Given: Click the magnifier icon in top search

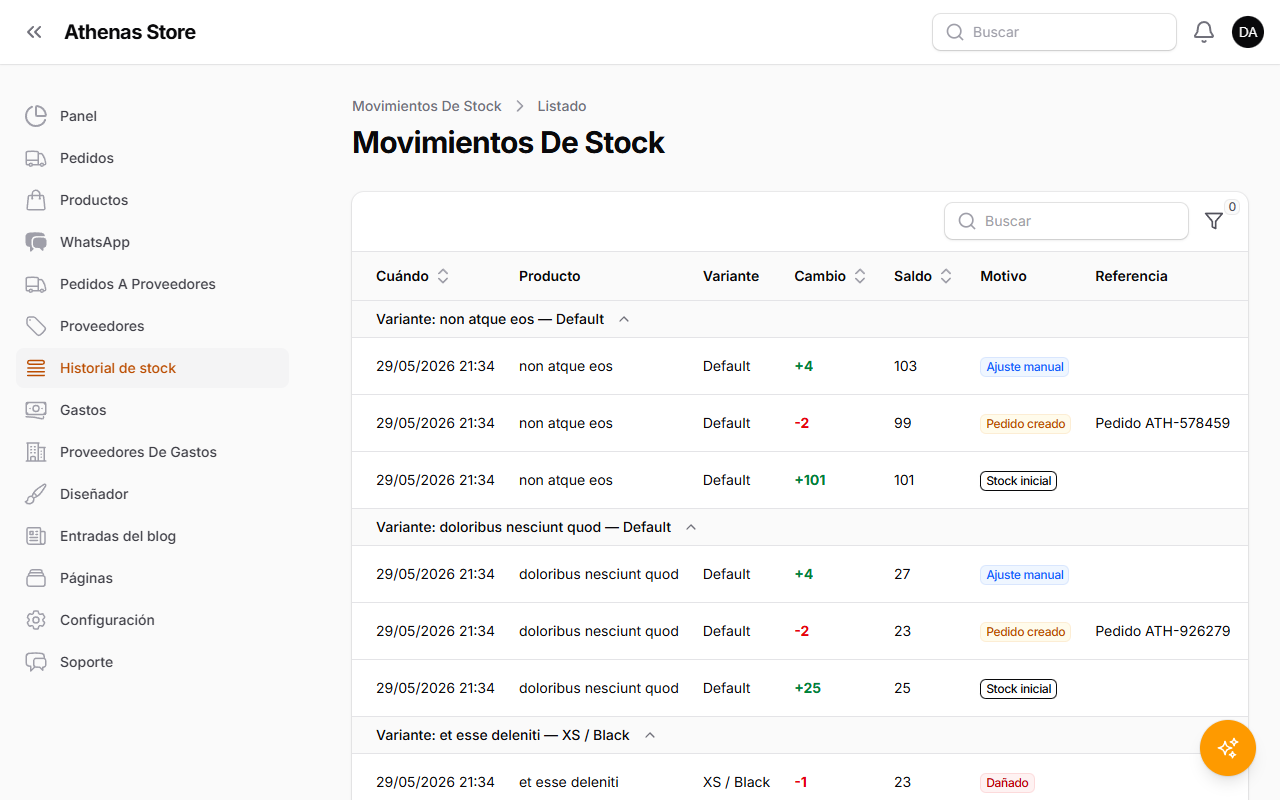Looking at the screenshot, I should pos(955,32).
